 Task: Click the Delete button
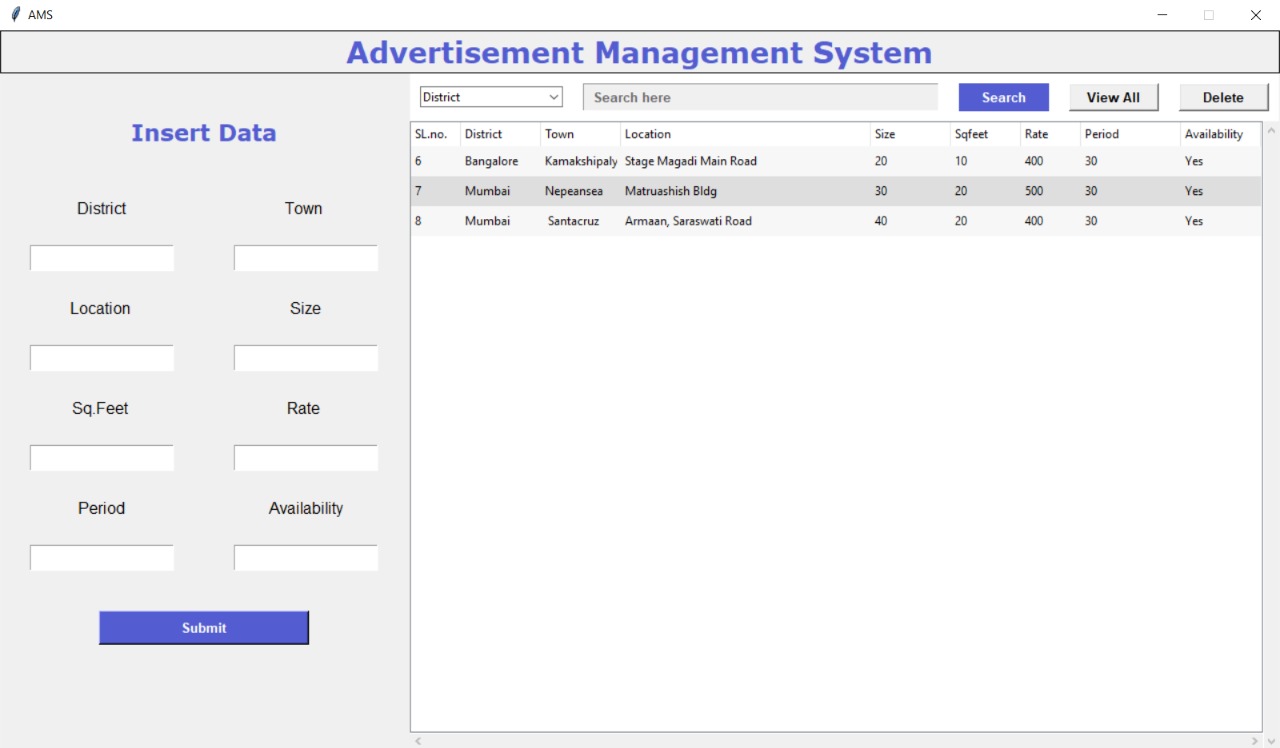1223,97
